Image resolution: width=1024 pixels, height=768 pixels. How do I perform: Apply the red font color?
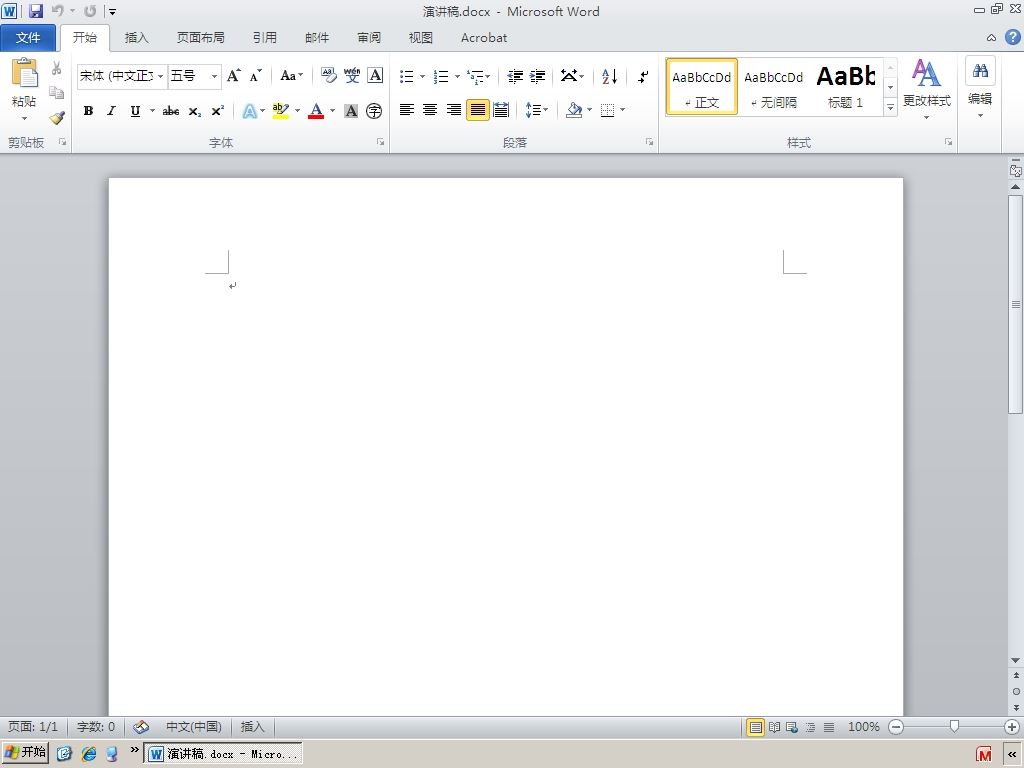click(x=316, y=111)
